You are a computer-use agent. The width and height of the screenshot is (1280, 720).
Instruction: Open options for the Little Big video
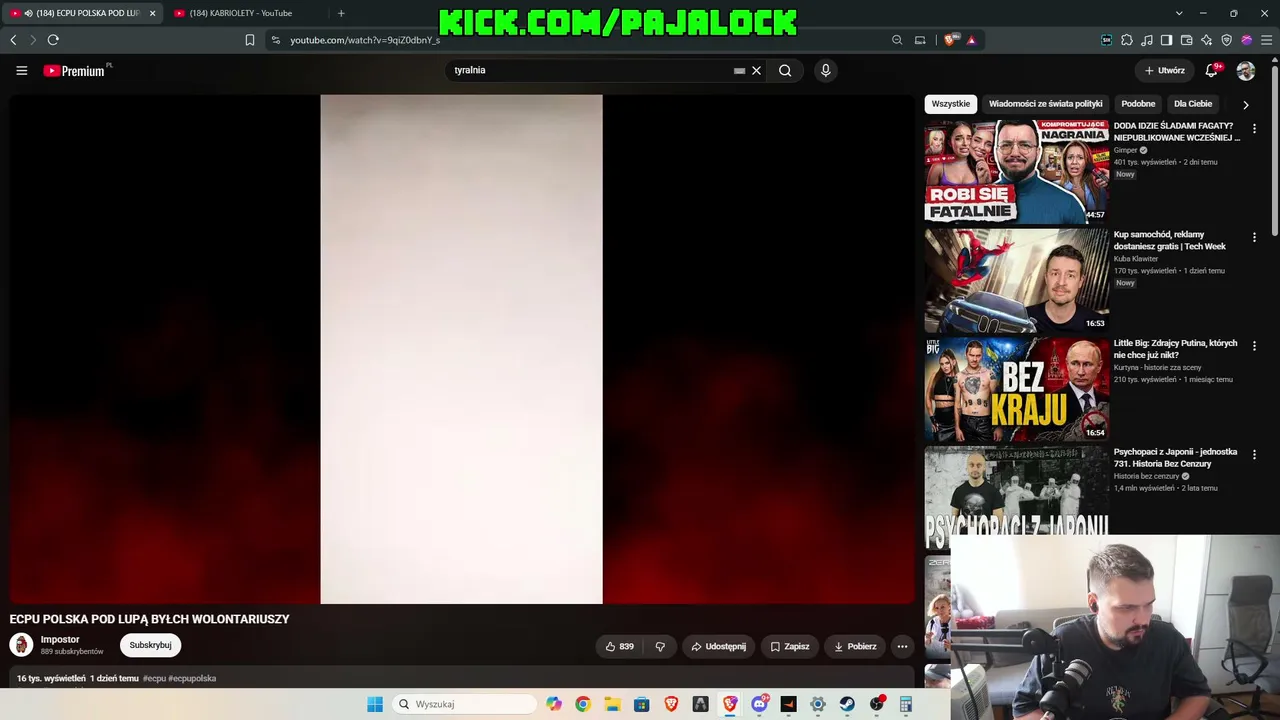pyautogui.click(x=1254, y=346)
